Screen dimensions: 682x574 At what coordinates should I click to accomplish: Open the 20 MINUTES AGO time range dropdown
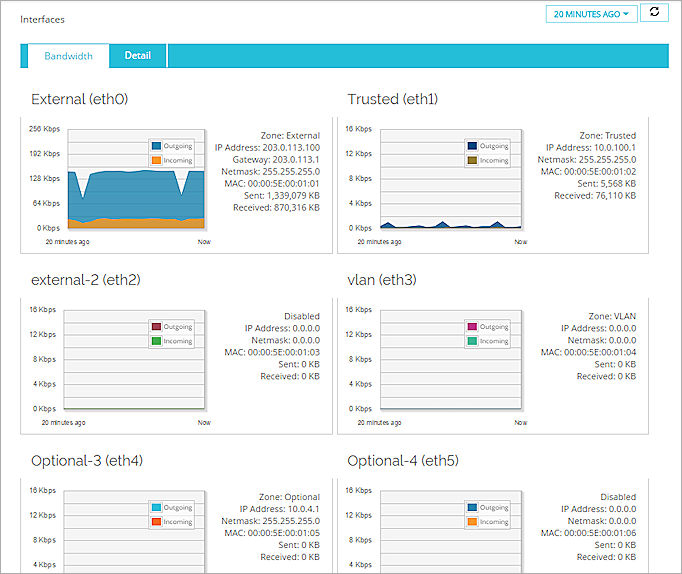click(x=592, y=14)
